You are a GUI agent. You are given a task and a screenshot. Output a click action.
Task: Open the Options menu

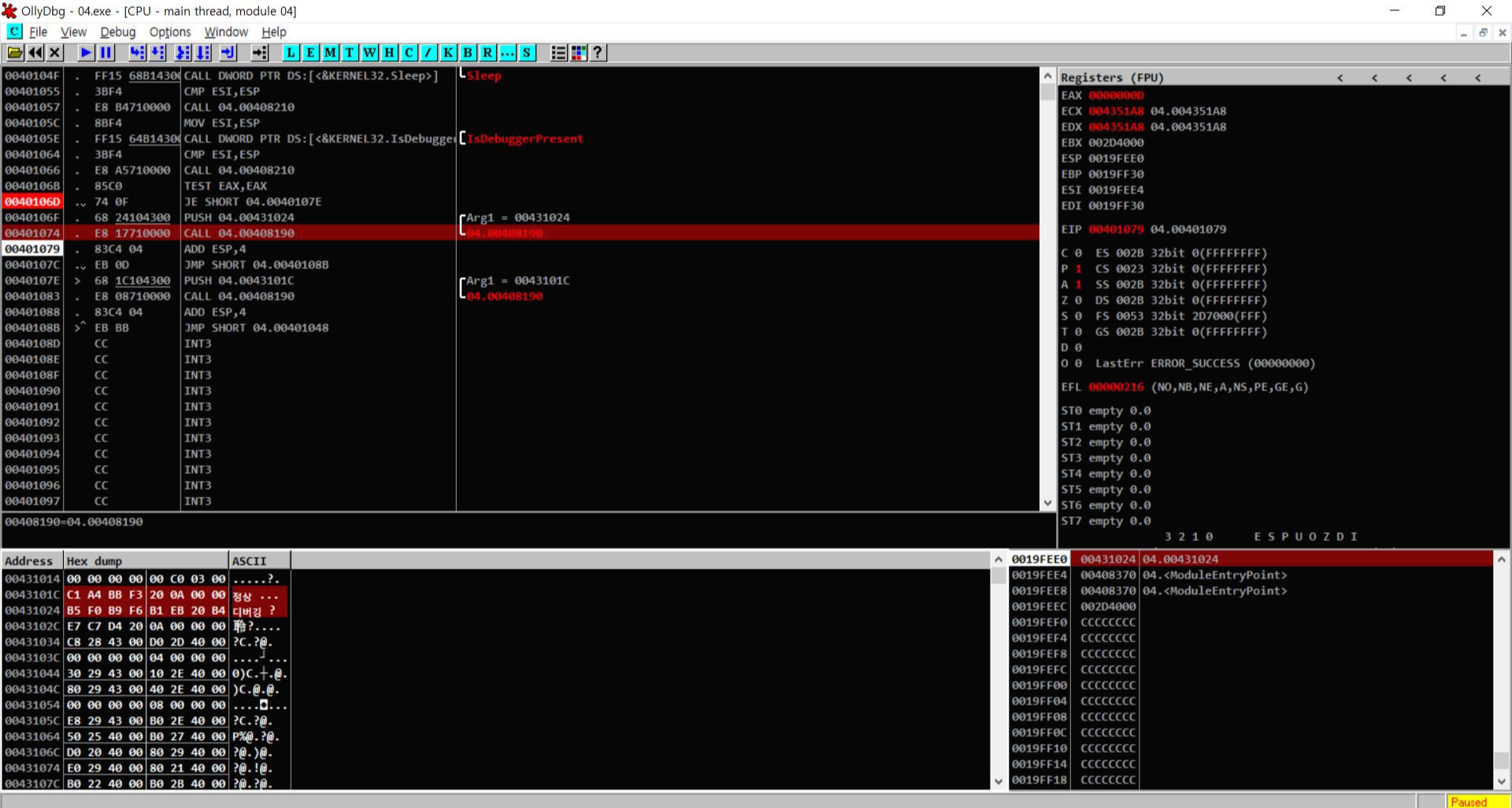(170, 32)
